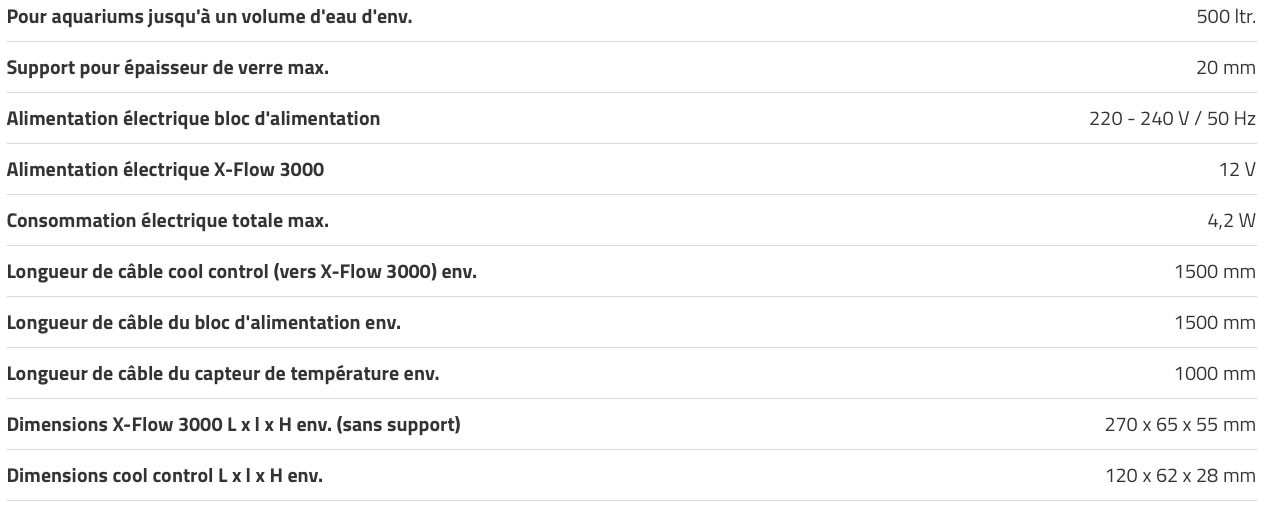The width and height of the screenshot is (1283, 518).
Task: Select the 1000 mm sensor cable value
Action: click(x=1215, y=373)
